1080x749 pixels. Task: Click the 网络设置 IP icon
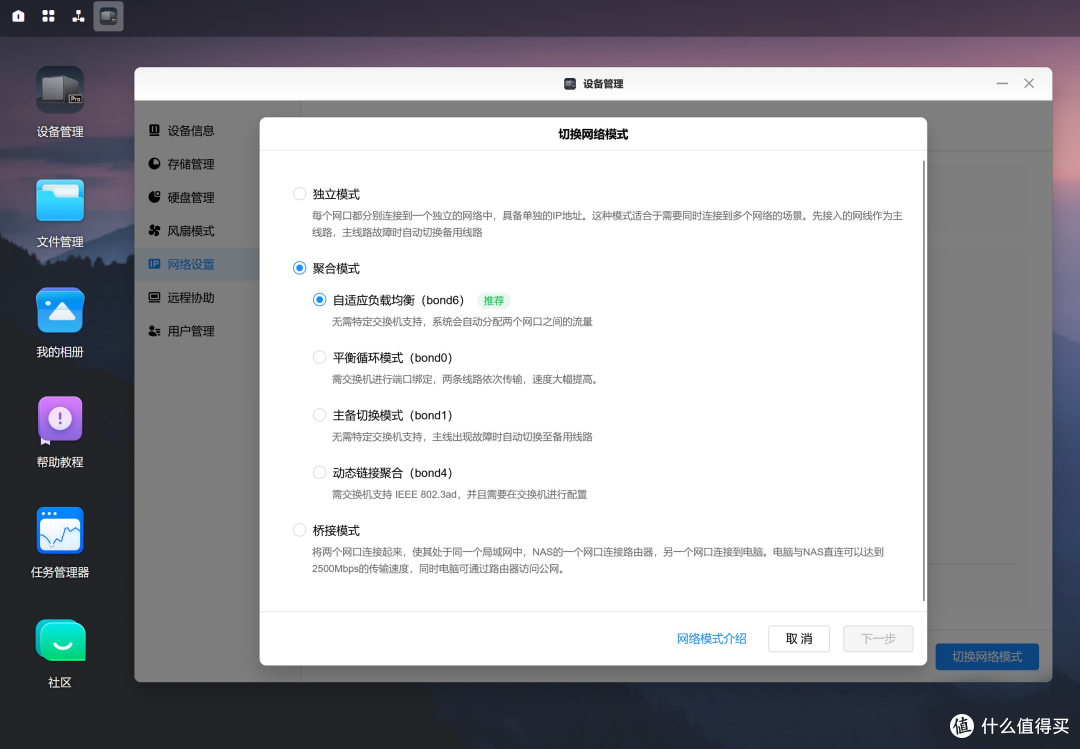(154, 264)
